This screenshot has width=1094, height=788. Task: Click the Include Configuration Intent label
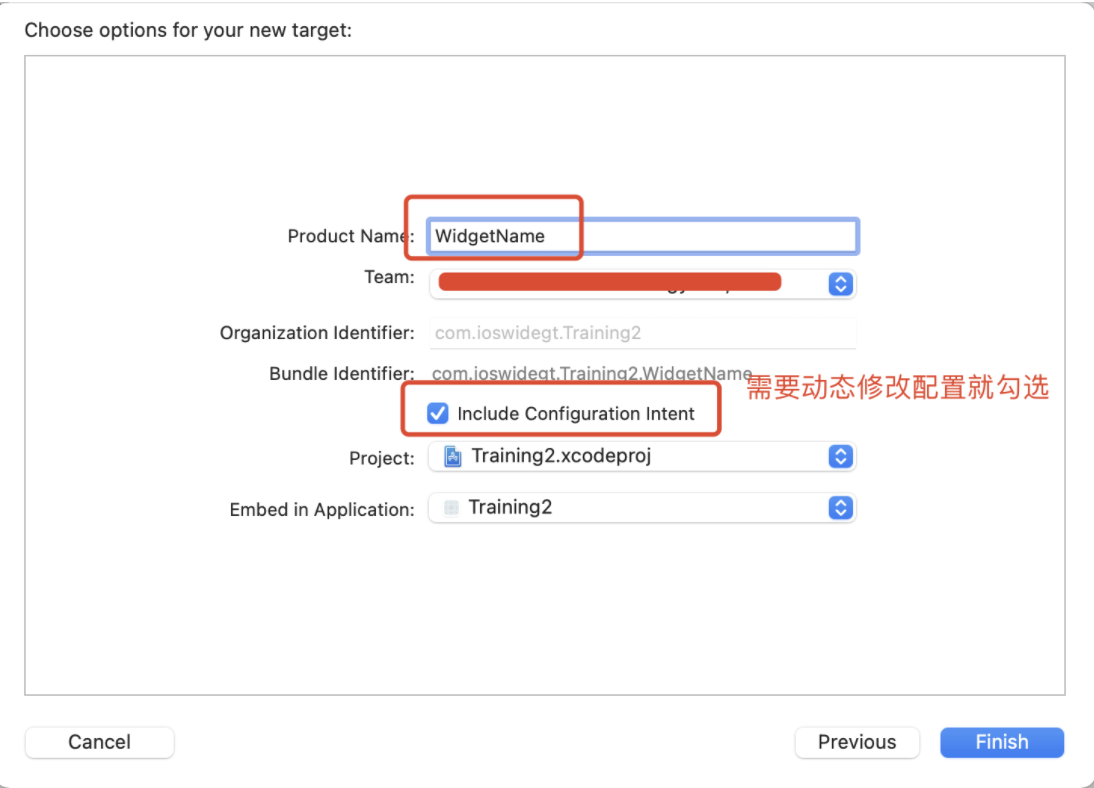[x=576, y=414]
